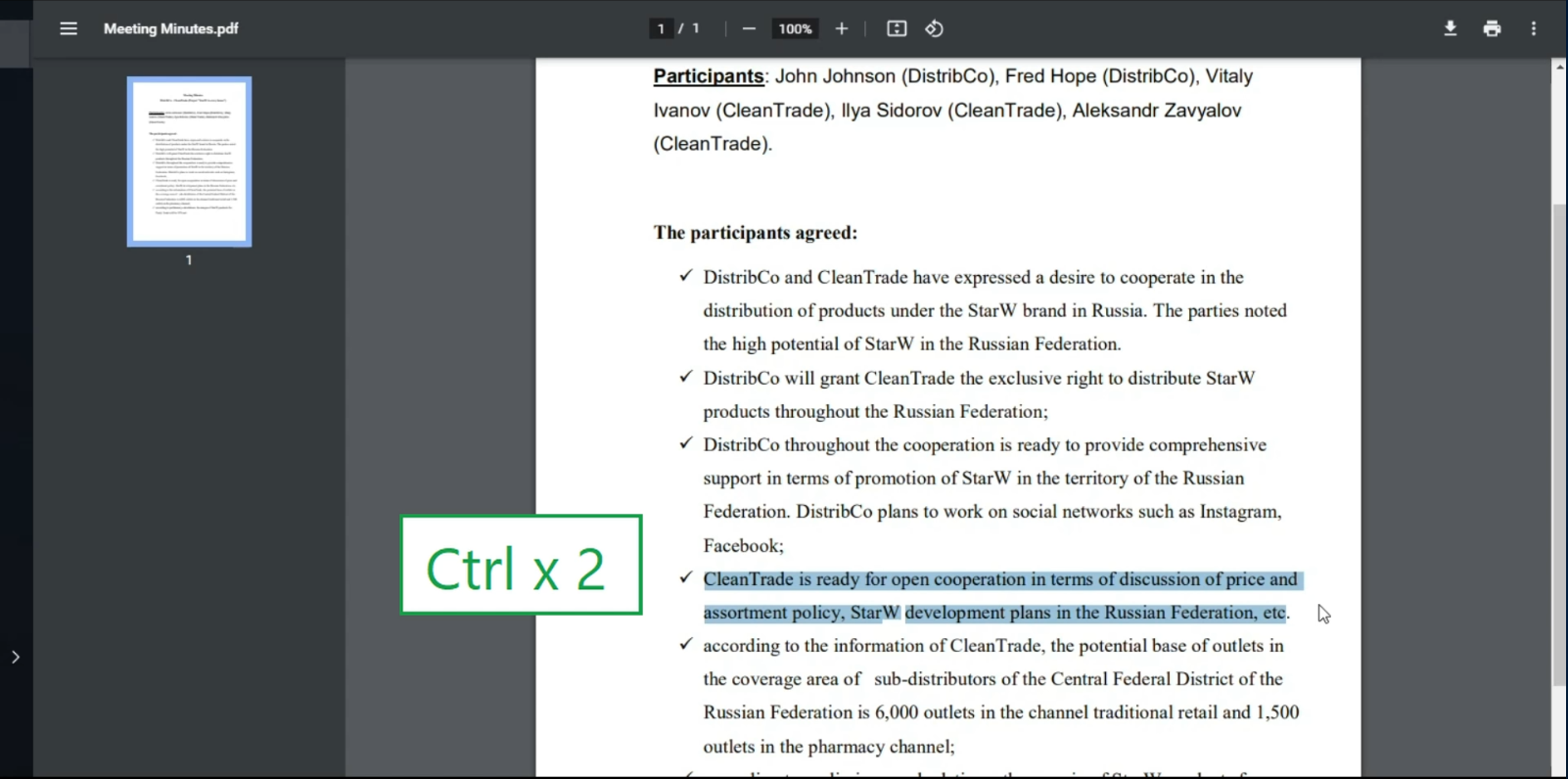1568x779 pixels.
Task: Zoom out with the minus button
Action: 749,28
